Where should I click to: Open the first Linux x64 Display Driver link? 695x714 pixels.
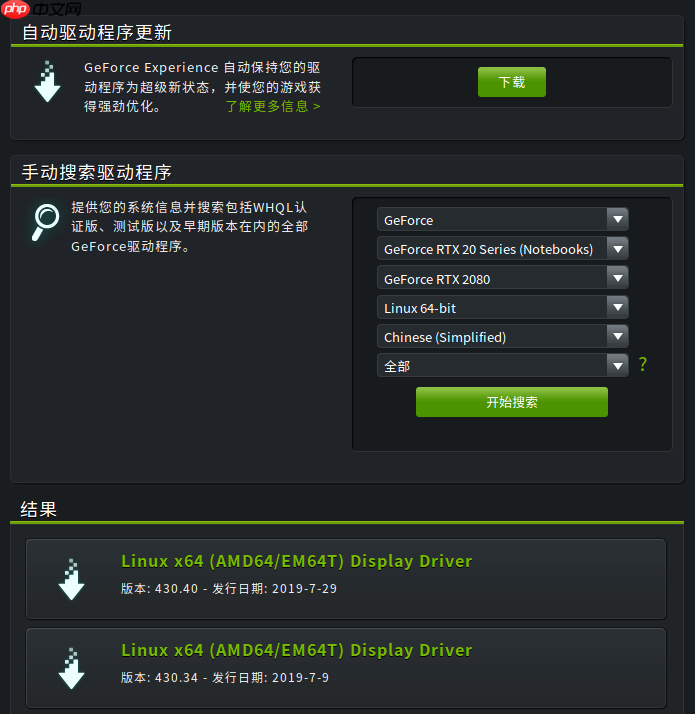coord(296,561)
